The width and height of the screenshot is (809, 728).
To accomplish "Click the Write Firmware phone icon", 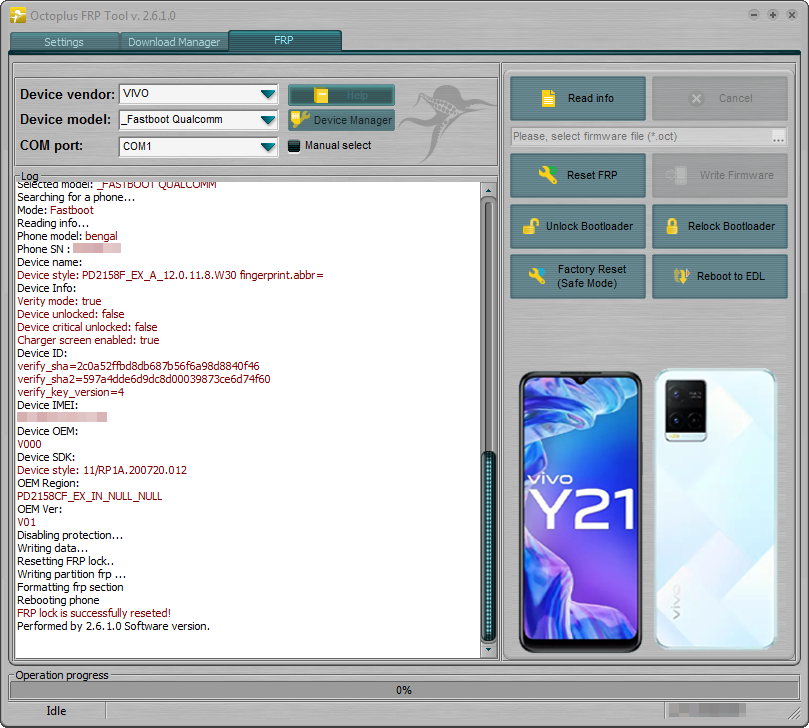I will tap(676, 175).
